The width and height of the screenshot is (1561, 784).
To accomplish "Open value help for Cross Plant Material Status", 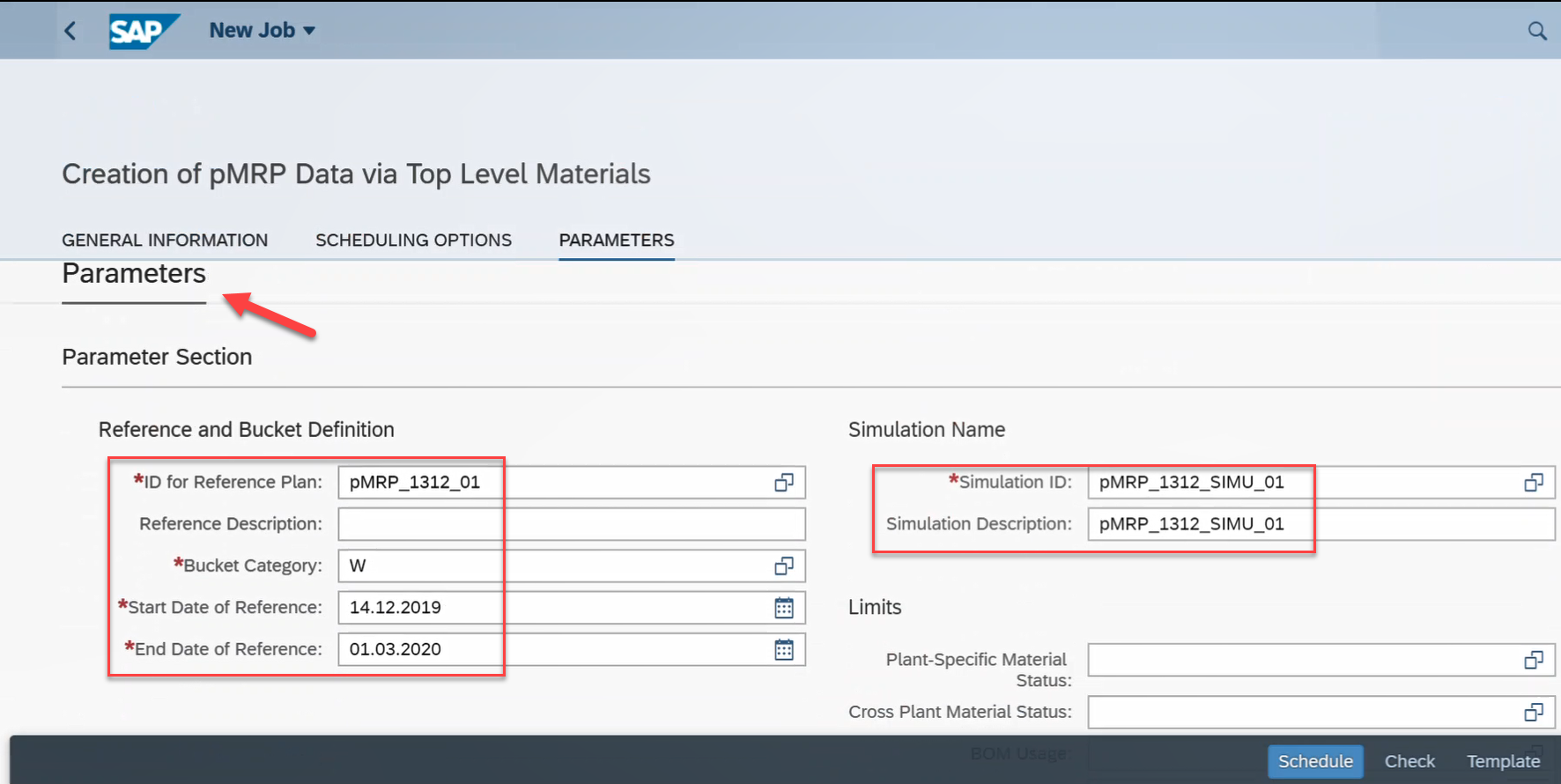I will (1533, 712).
